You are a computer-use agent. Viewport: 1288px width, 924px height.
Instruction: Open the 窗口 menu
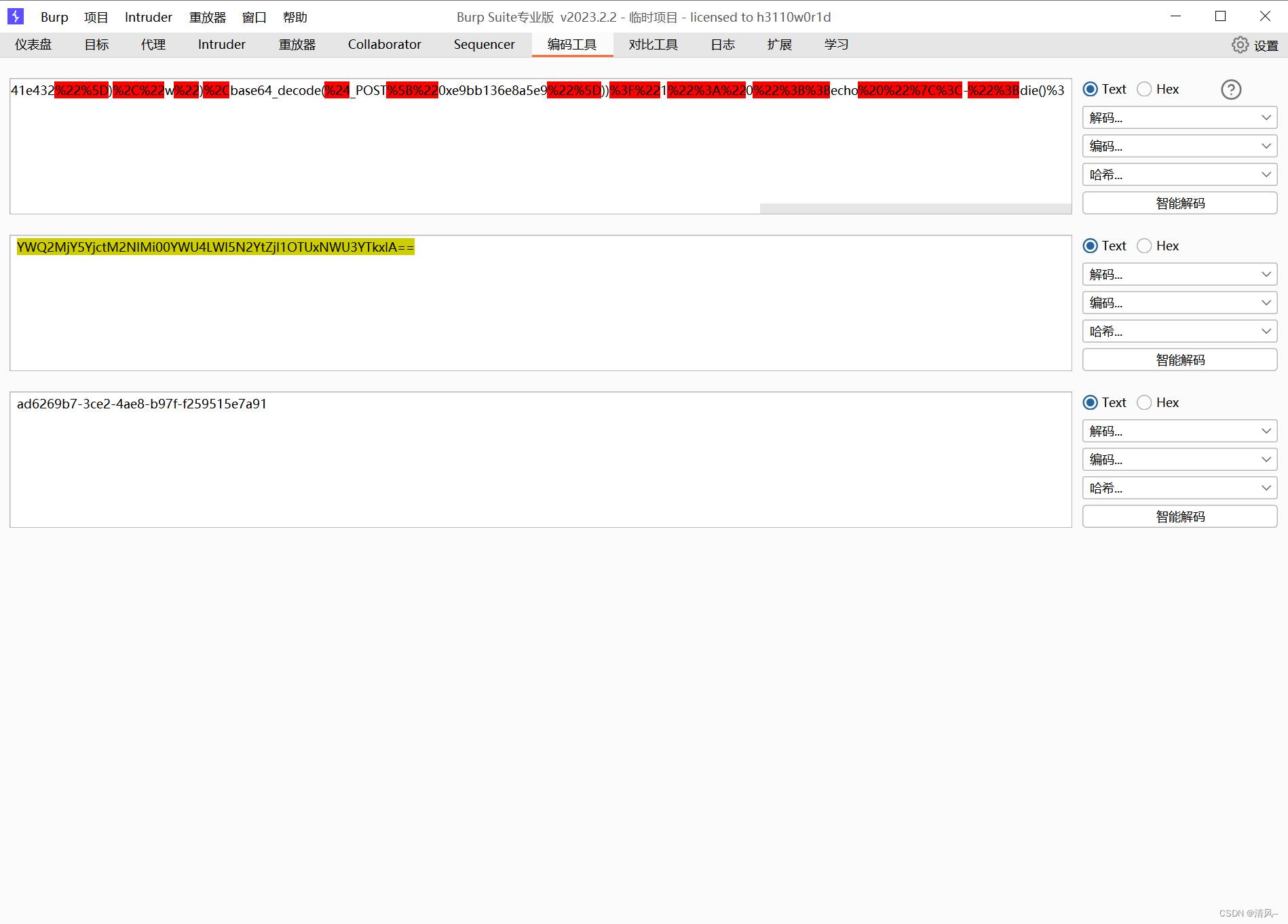coord(254,17)
